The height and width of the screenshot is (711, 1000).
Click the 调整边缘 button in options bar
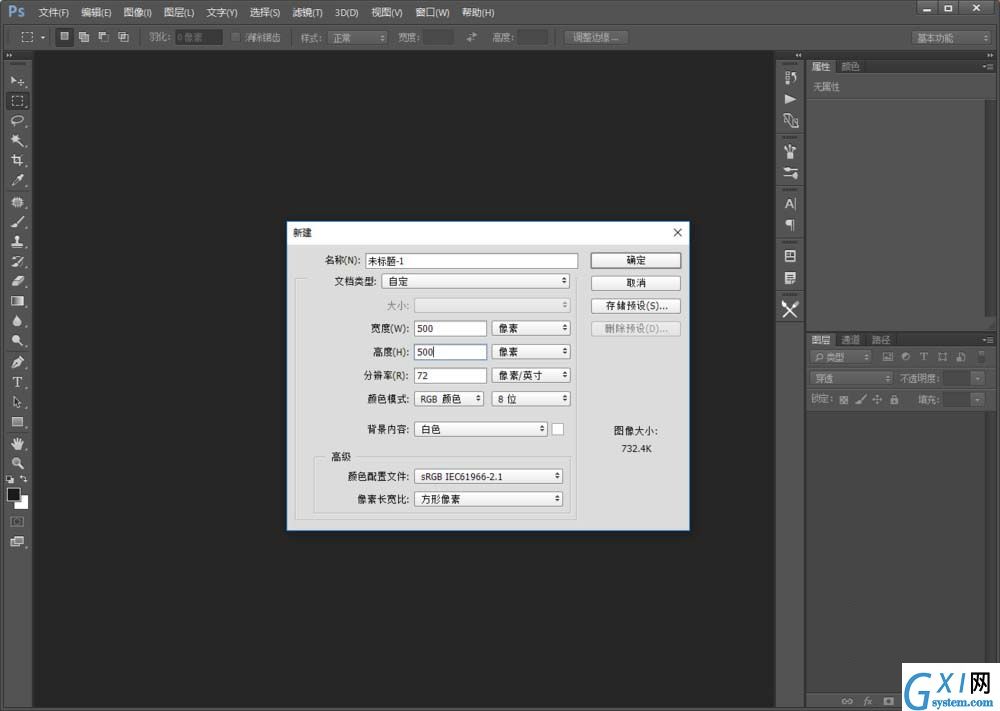596,38
